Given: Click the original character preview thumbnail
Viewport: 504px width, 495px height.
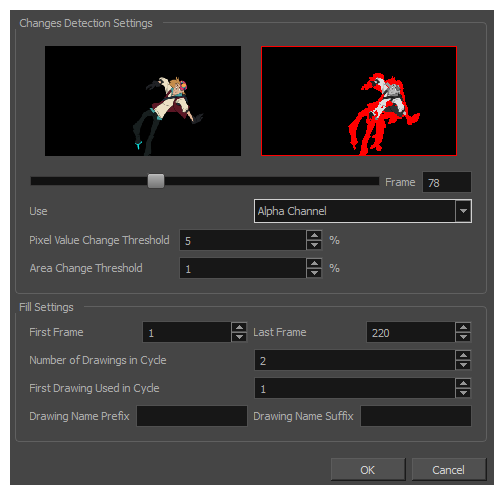Looking at the screenshot, I should coord(143,101).
